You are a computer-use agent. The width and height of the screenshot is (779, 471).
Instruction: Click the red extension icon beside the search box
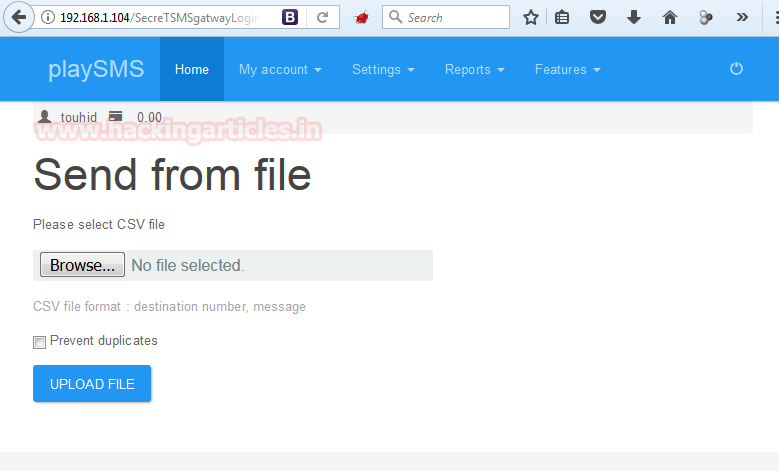[361, 18]
